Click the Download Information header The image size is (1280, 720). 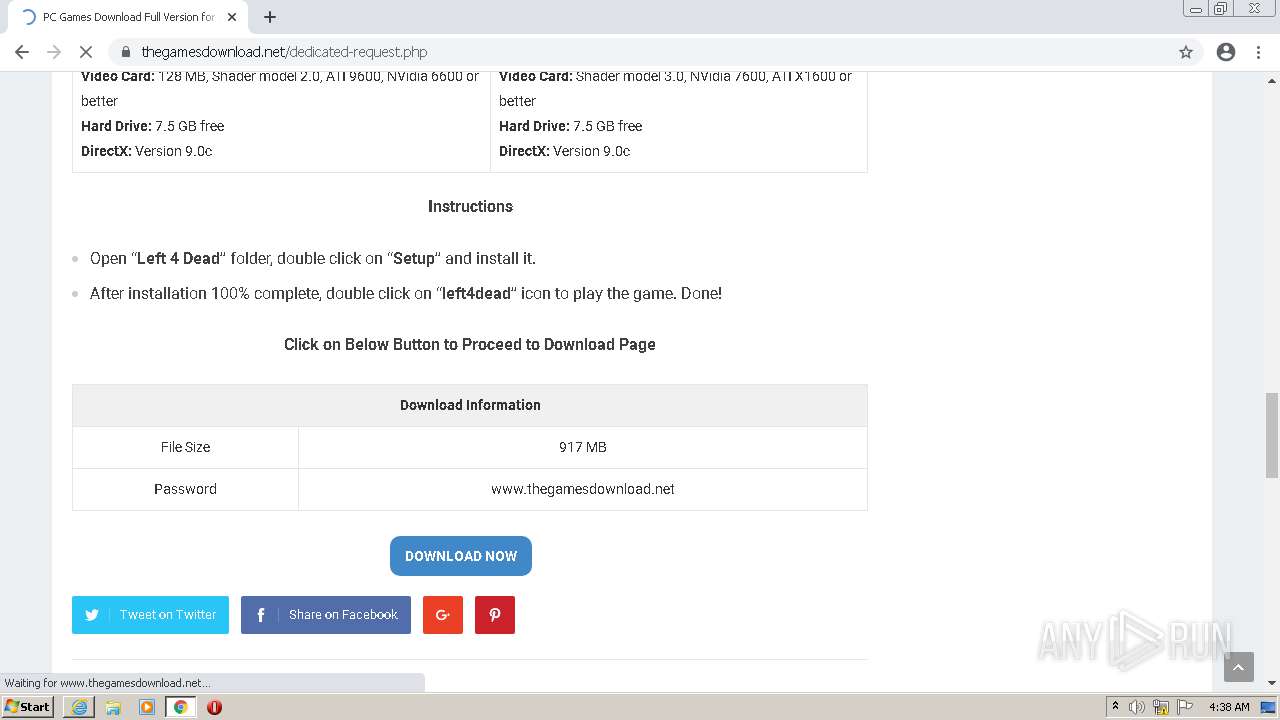point(470,405)
